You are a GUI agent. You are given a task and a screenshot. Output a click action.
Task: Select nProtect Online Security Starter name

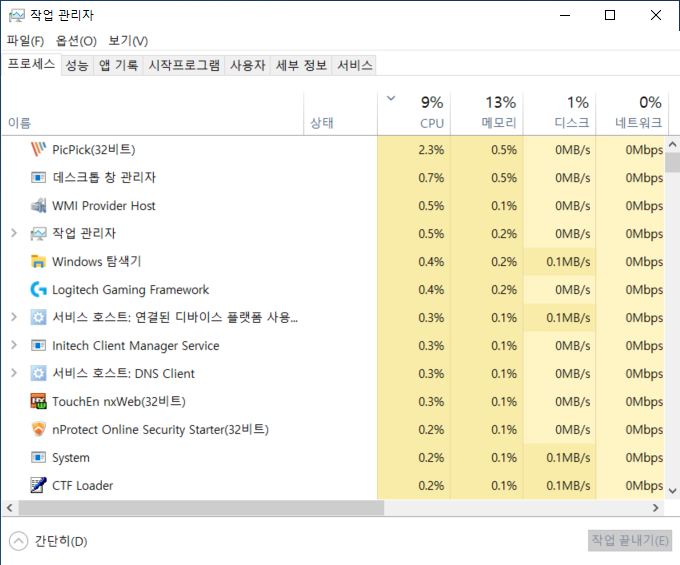(x=160, y=429)
